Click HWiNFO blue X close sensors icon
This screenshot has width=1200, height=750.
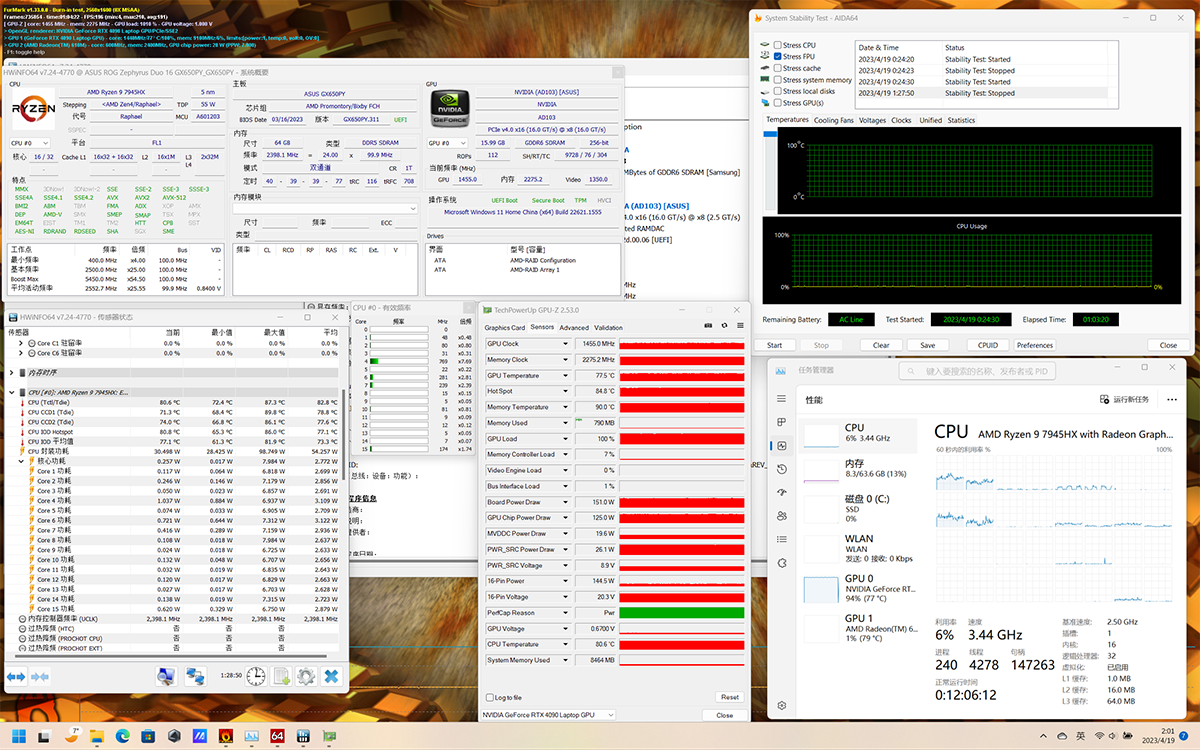click(331, 677)
